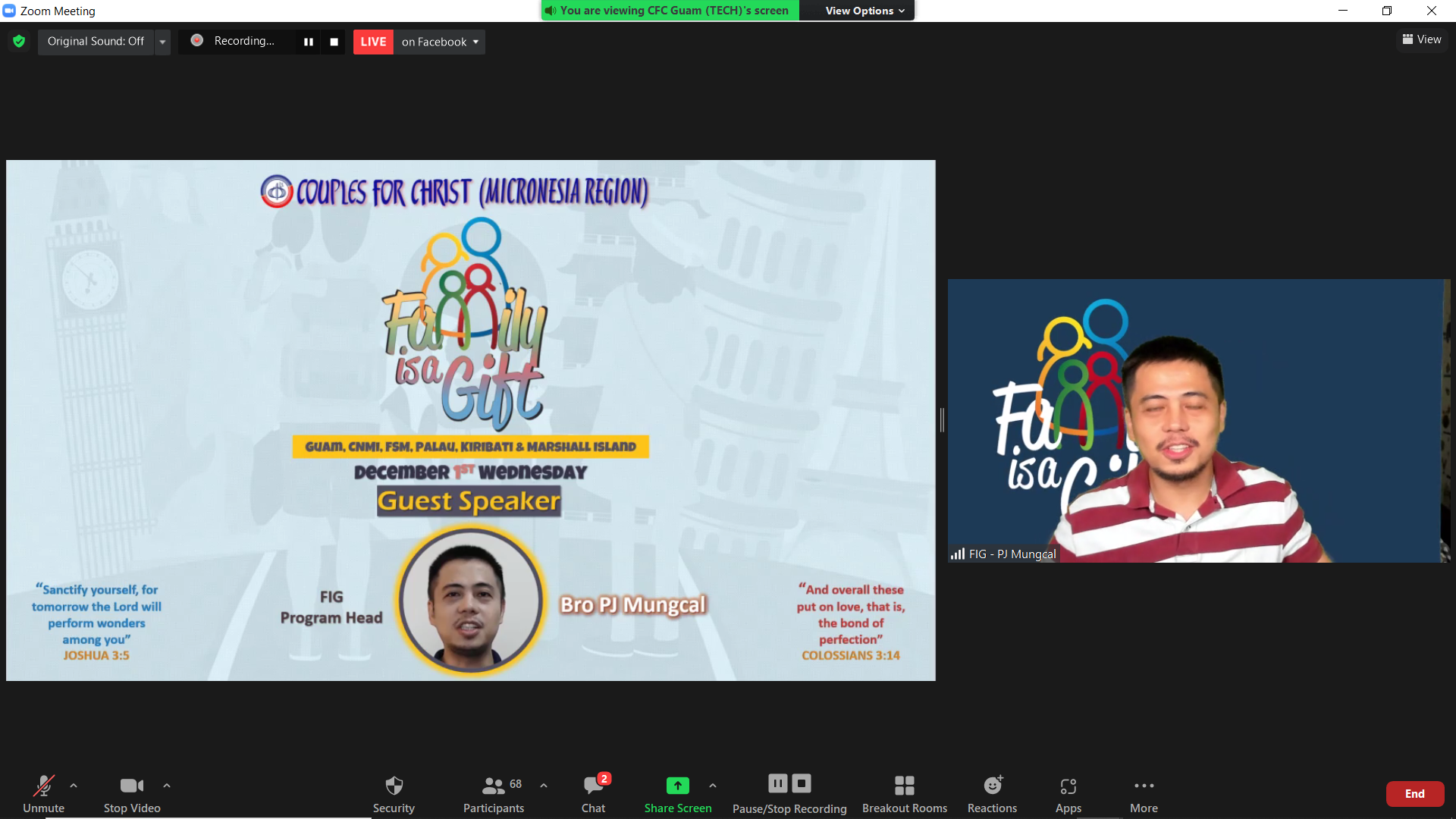Click the Recording... status text
Screen dimensions: 1456x819
[x=244, y=41]
